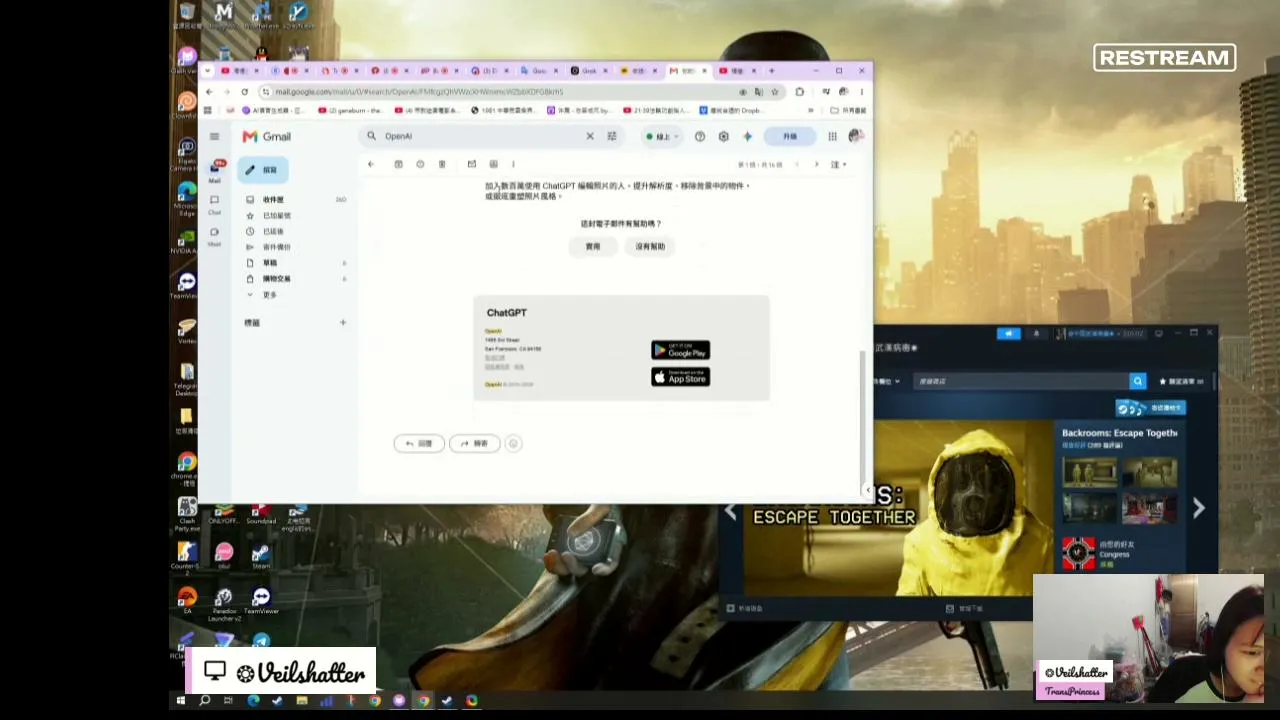1280x720 pixels.
Task: Switch to the Grok browser tab
Action: click(588, 71)
